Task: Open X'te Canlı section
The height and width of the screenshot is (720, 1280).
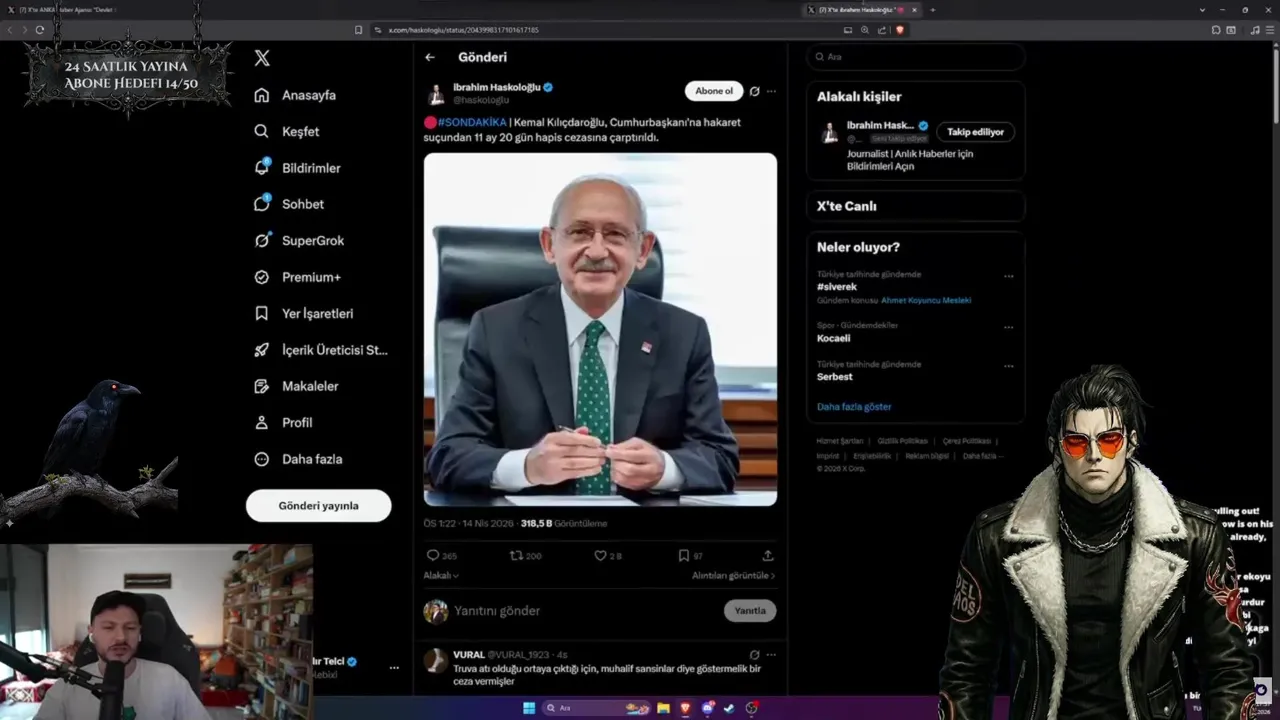Action: click(915, 206)
